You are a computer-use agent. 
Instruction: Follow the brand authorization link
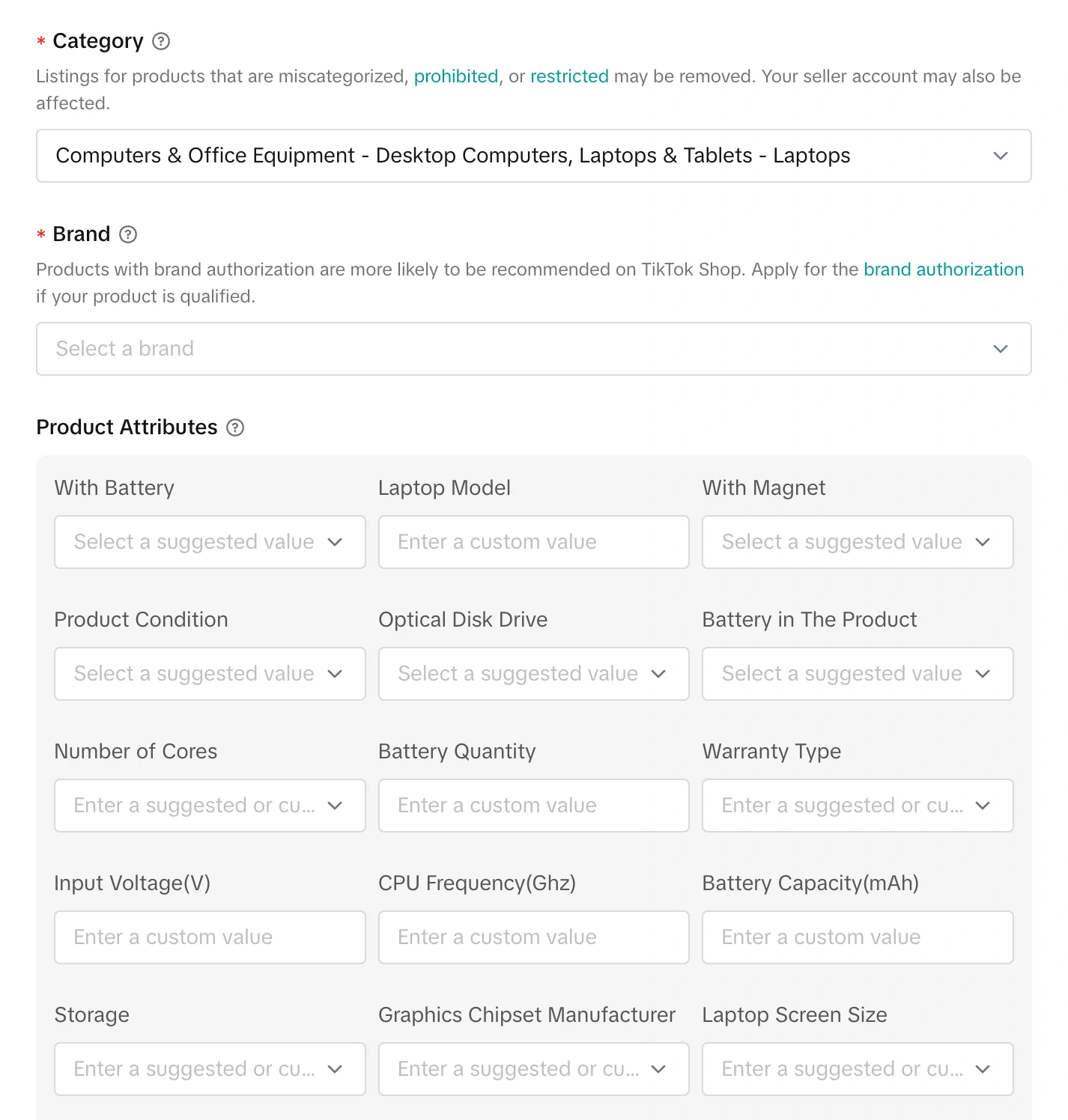943,270
